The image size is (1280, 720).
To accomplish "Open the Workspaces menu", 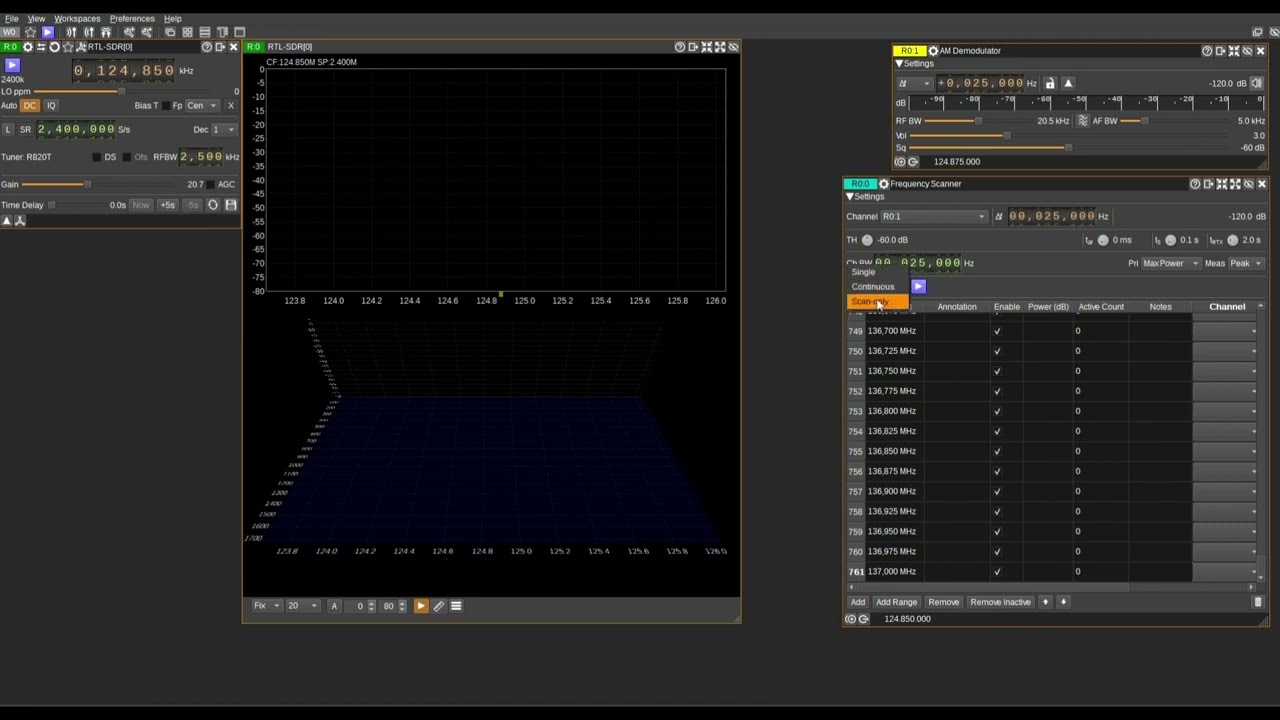I will coord(77,19).
